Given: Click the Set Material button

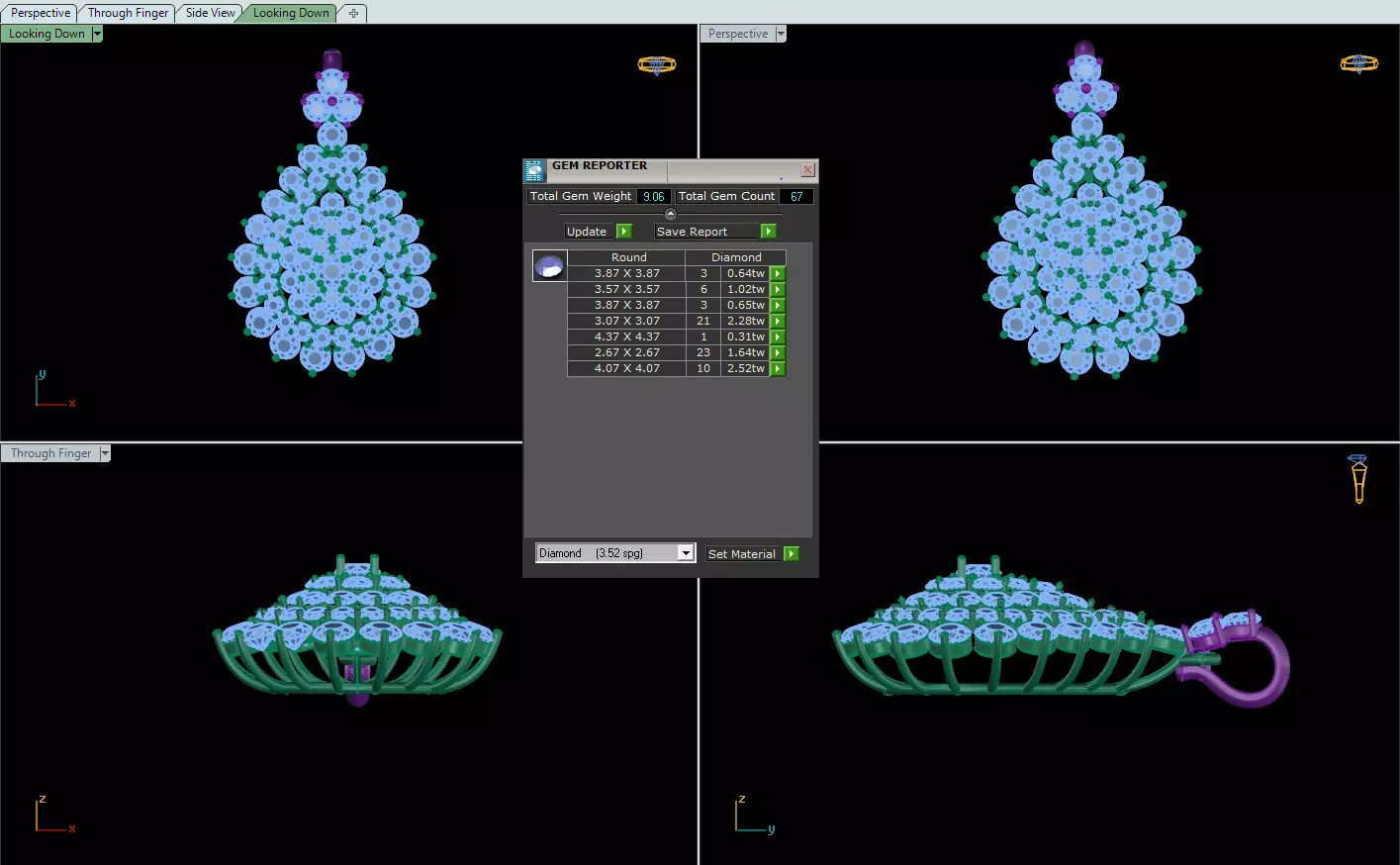Looking at the screenshot, I should 745,554.
